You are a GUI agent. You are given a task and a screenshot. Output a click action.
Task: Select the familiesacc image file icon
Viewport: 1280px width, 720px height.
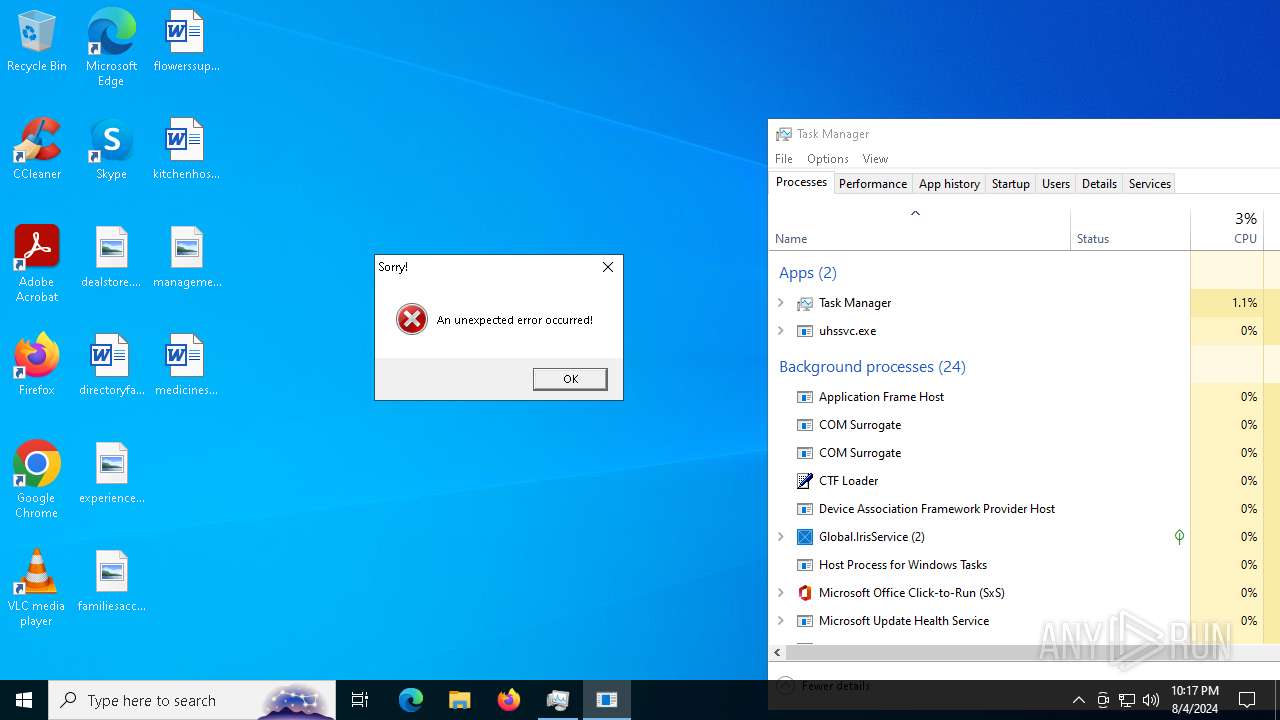tap(111, 581)
